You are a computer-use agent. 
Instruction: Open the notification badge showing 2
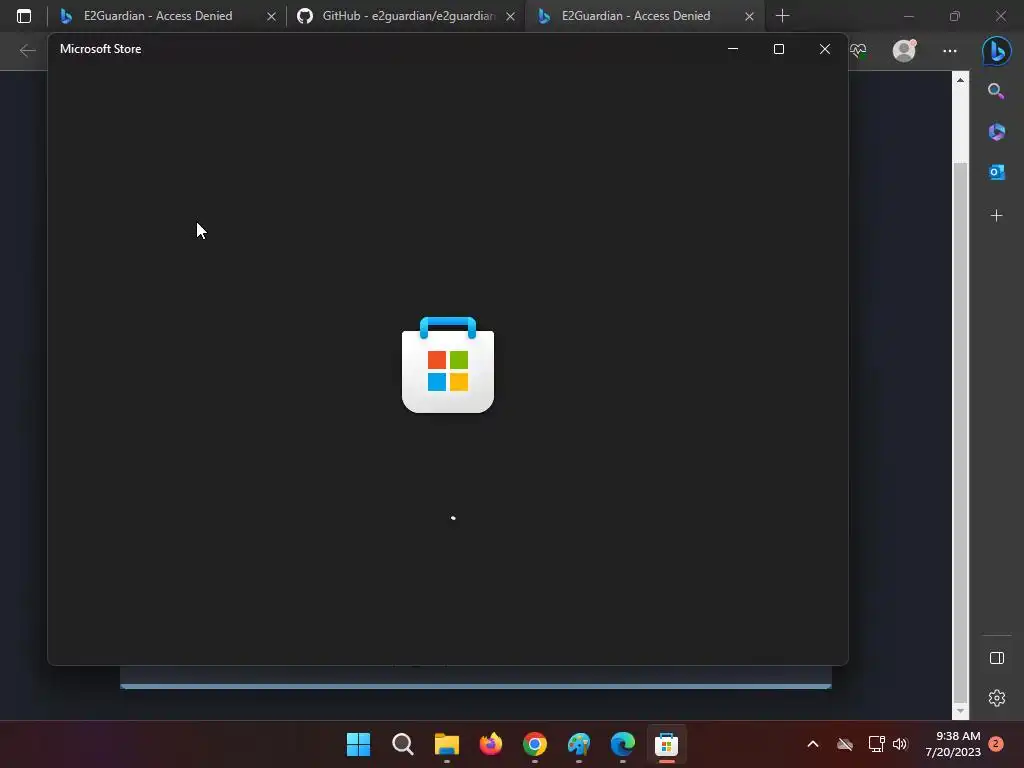tap(996, 744)
